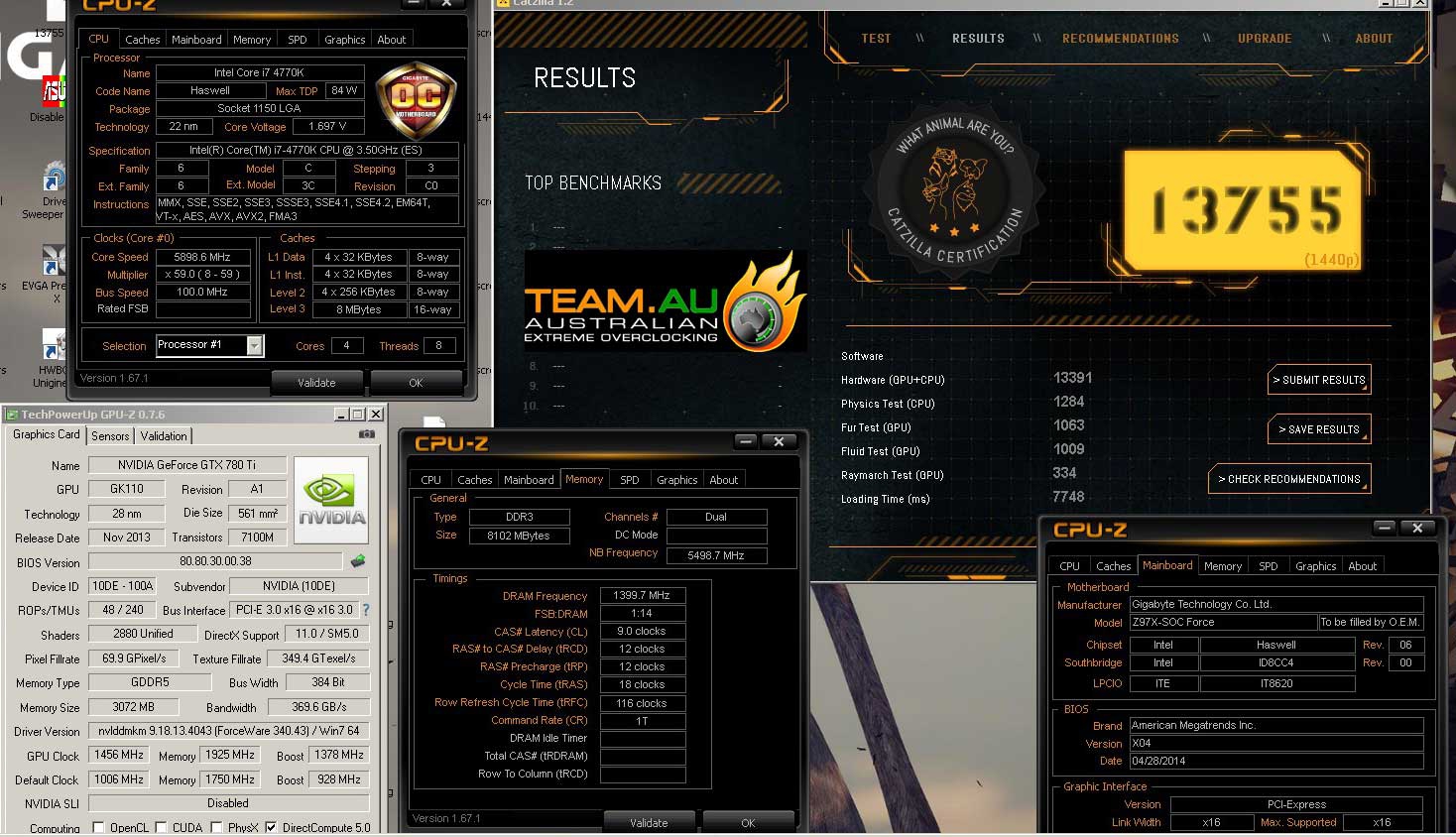
Task: Click the NVIDIA logo in GPU-Z
Action: coord(332,499)
